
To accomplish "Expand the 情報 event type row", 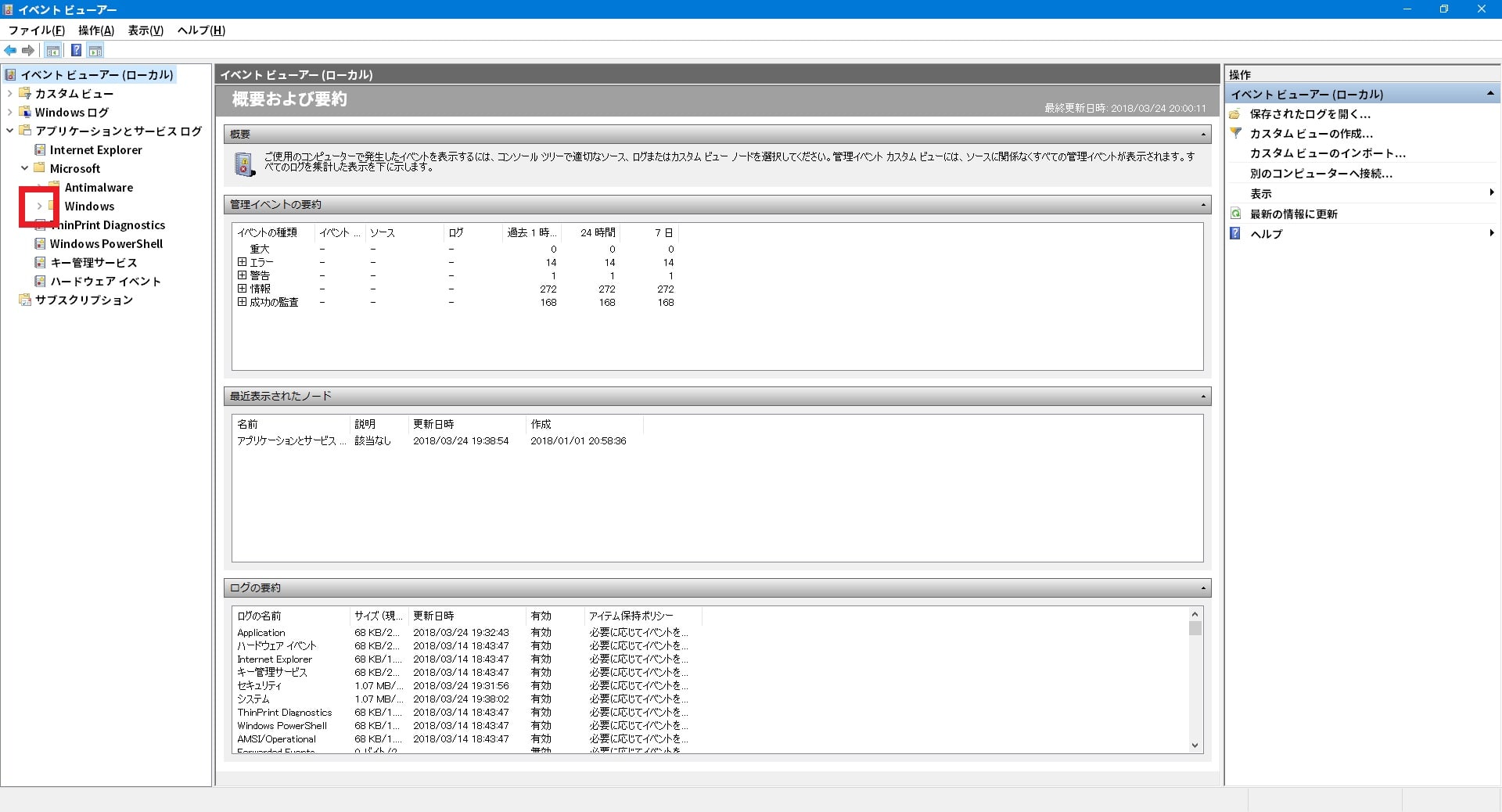I will [242, 289].
